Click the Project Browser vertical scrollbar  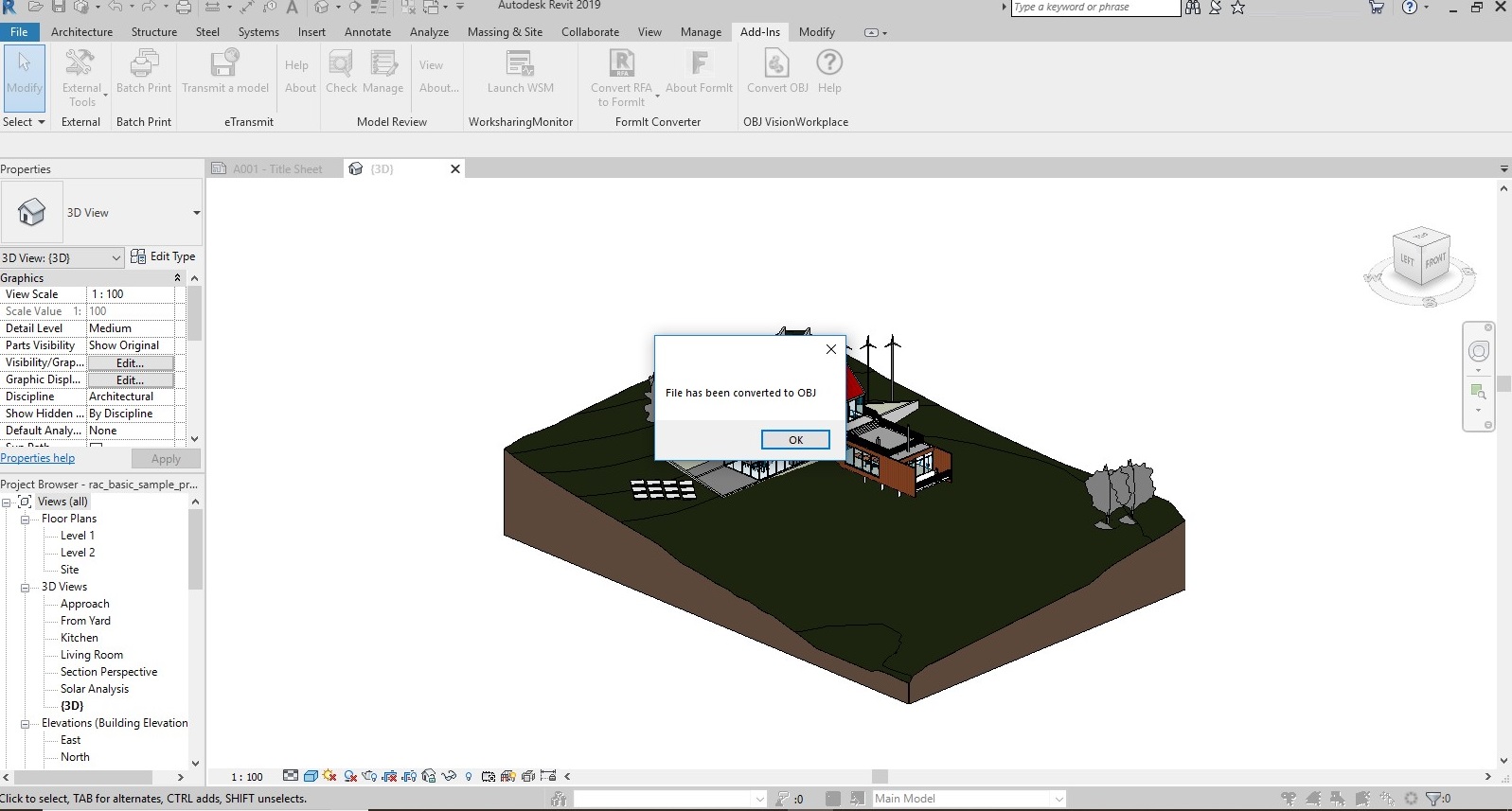tap(195, 549)
